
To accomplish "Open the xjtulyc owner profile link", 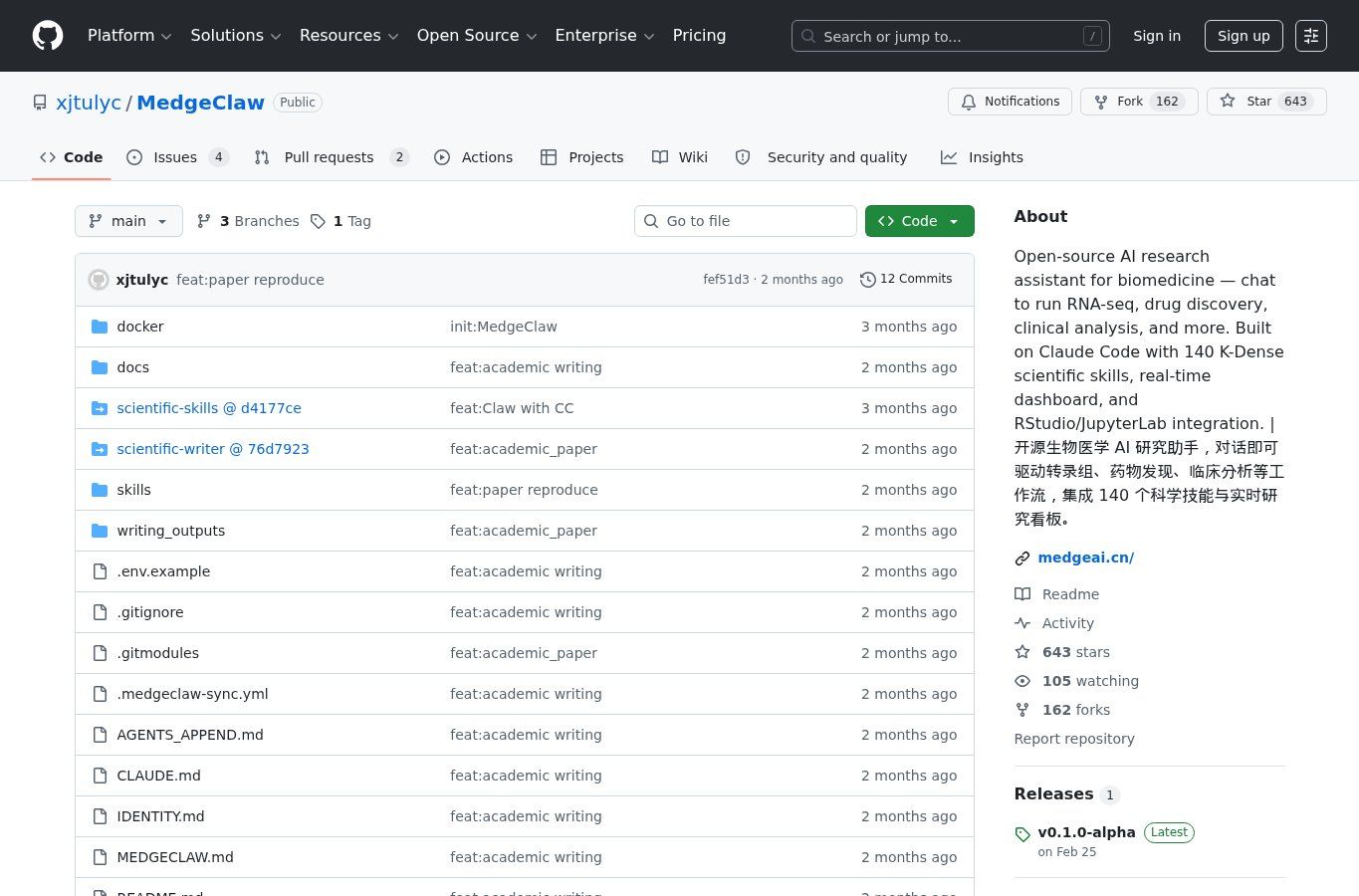I will (89, 103).
